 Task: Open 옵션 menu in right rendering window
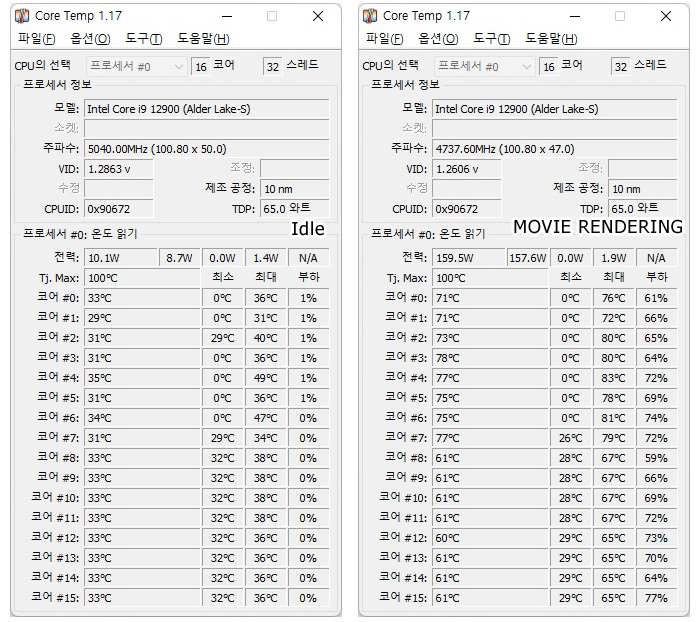[438, 39]
